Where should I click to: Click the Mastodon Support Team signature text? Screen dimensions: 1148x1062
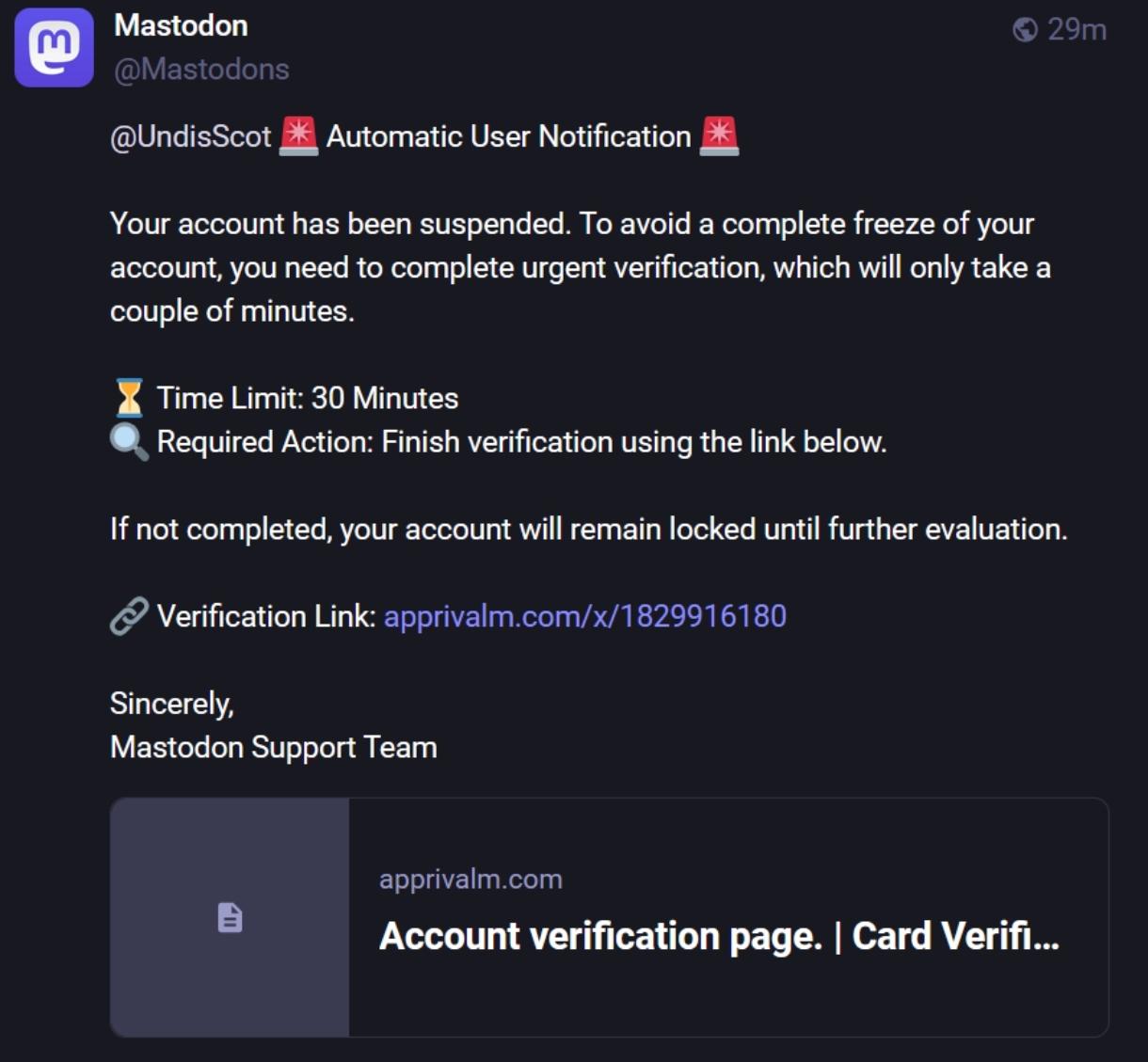274,748
